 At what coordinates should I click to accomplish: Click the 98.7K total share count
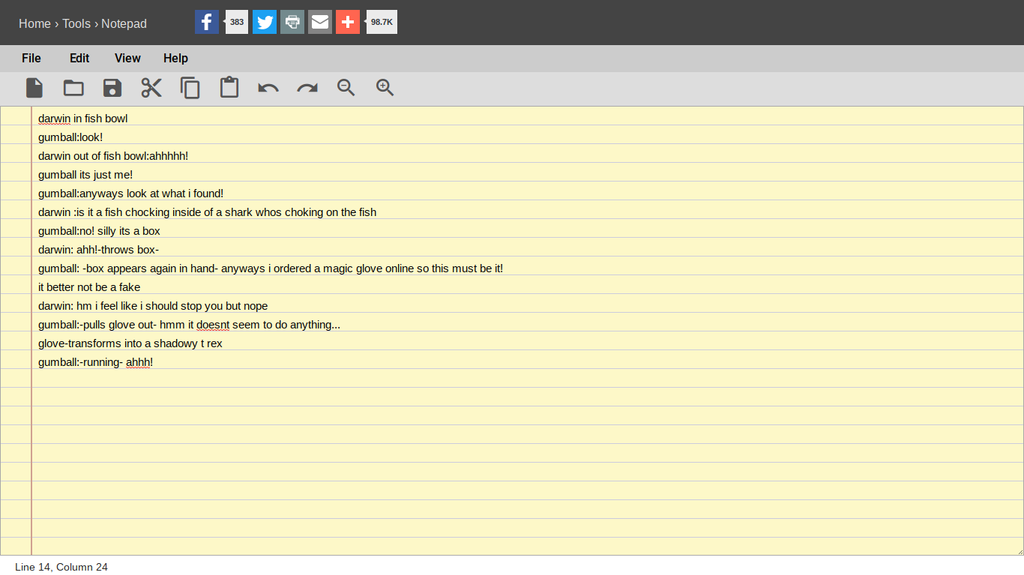381,22
